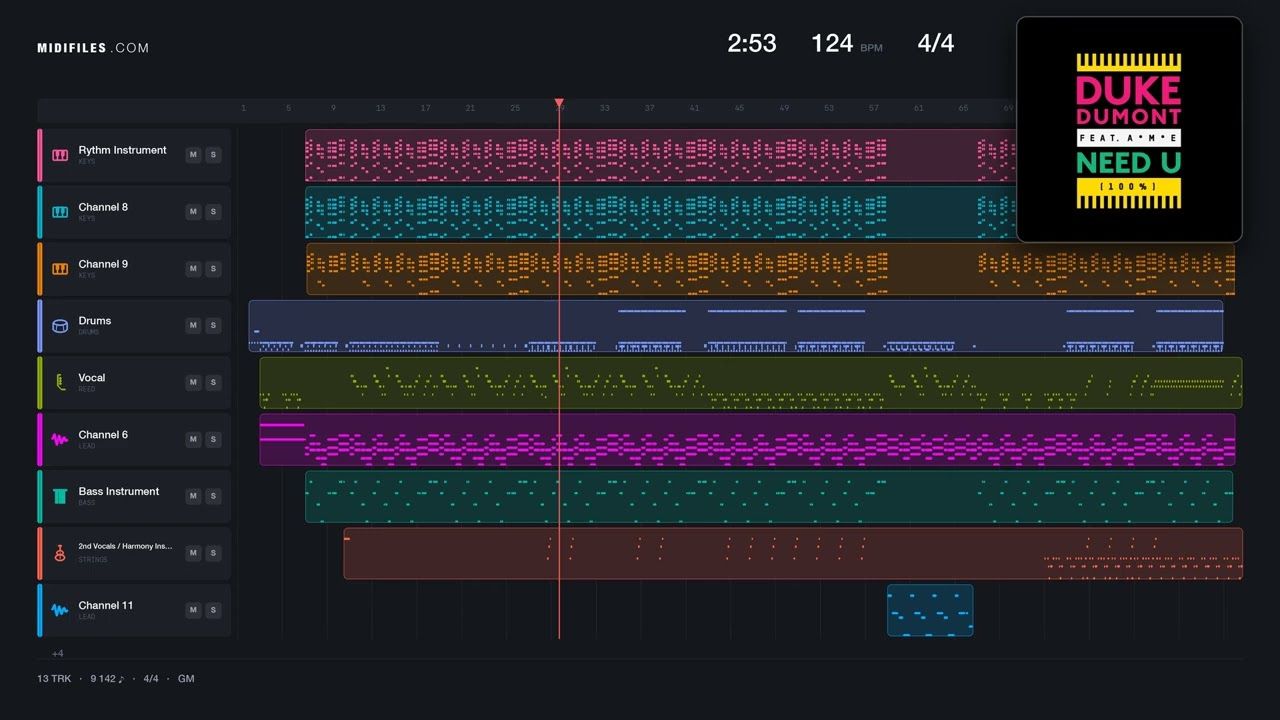
Task: Solo the 2nd Vocals / Harmony track
Action: point(213,553)
